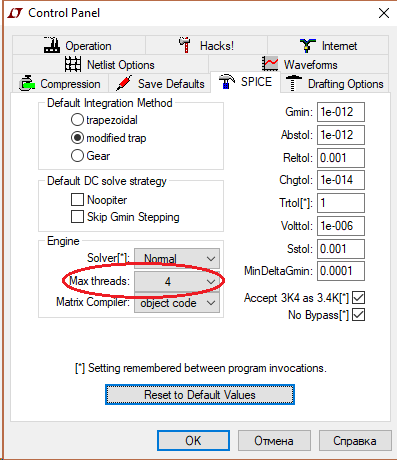Click the 'Default DC solve strategy' label
Image resolution: width=397 pixels, height=460 pixels.
tap(107, 181)
